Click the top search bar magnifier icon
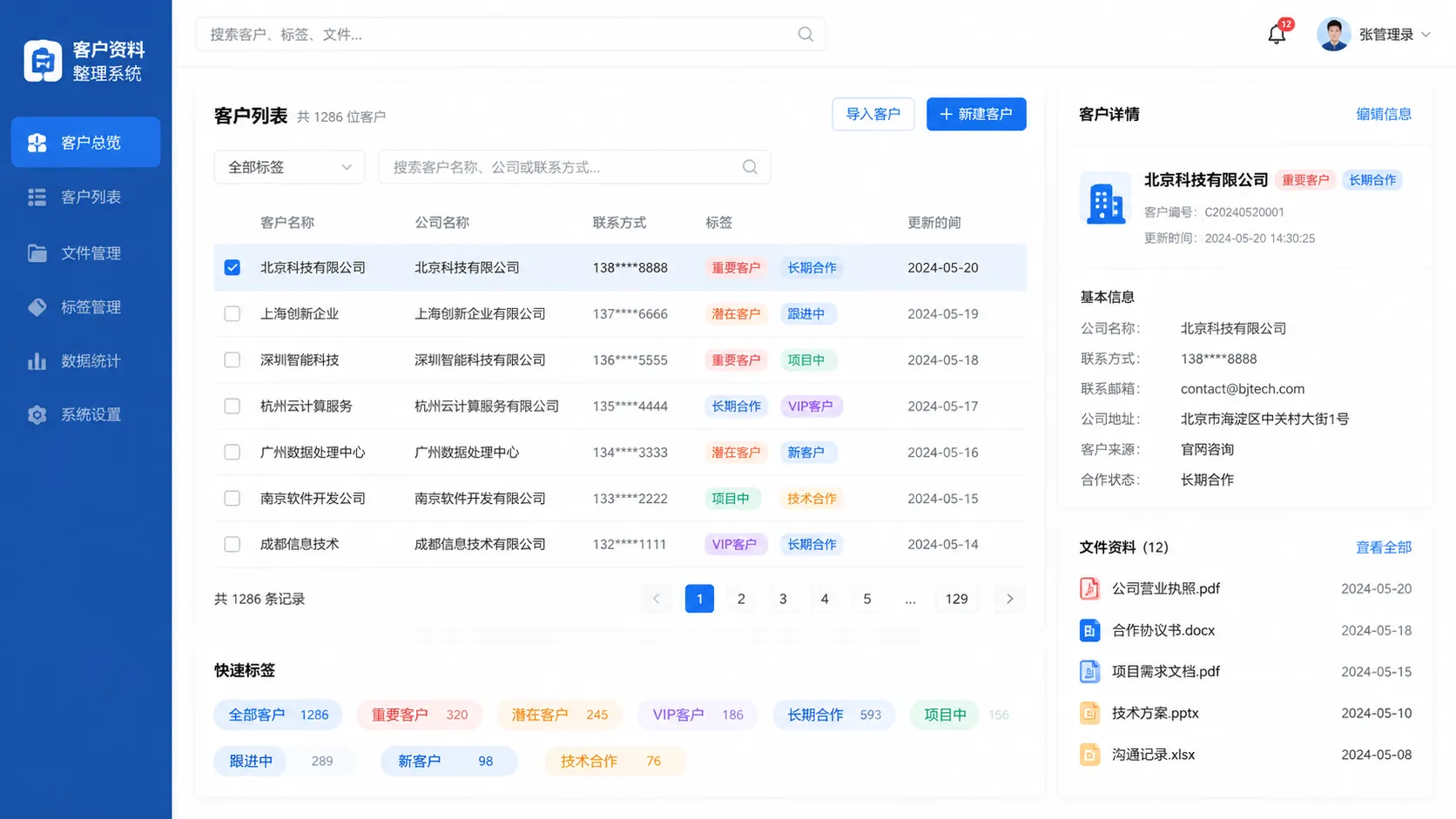The image size is (1456, 819). (x=806, y=34)
